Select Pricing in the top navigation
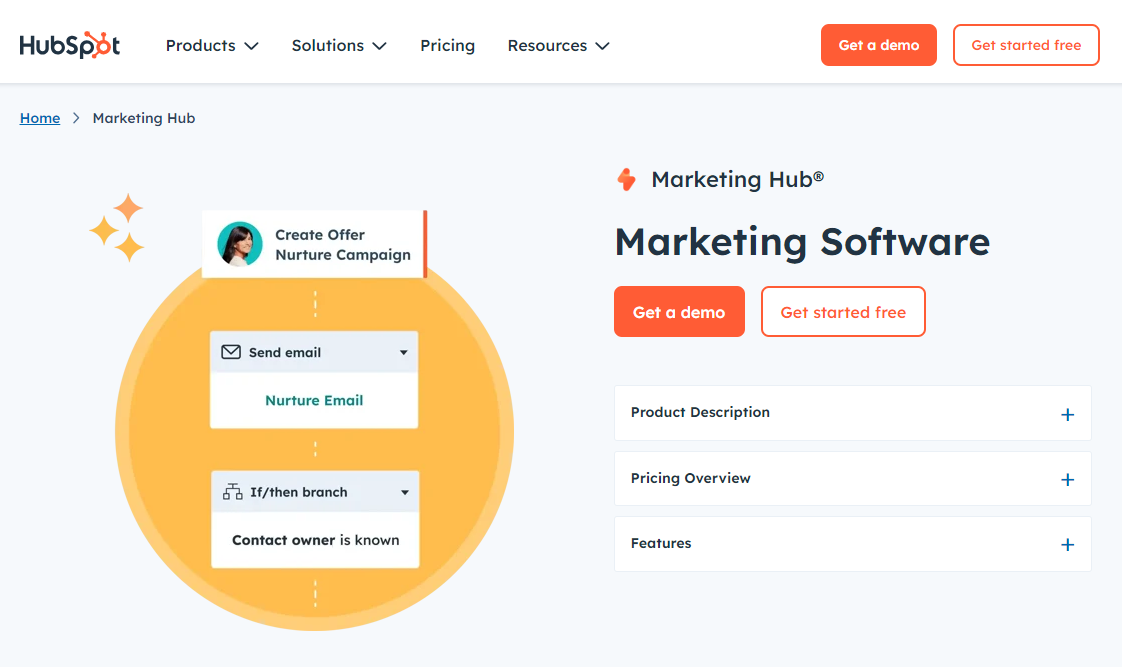The image size is (1122, 667). click(x=447, y=45)
